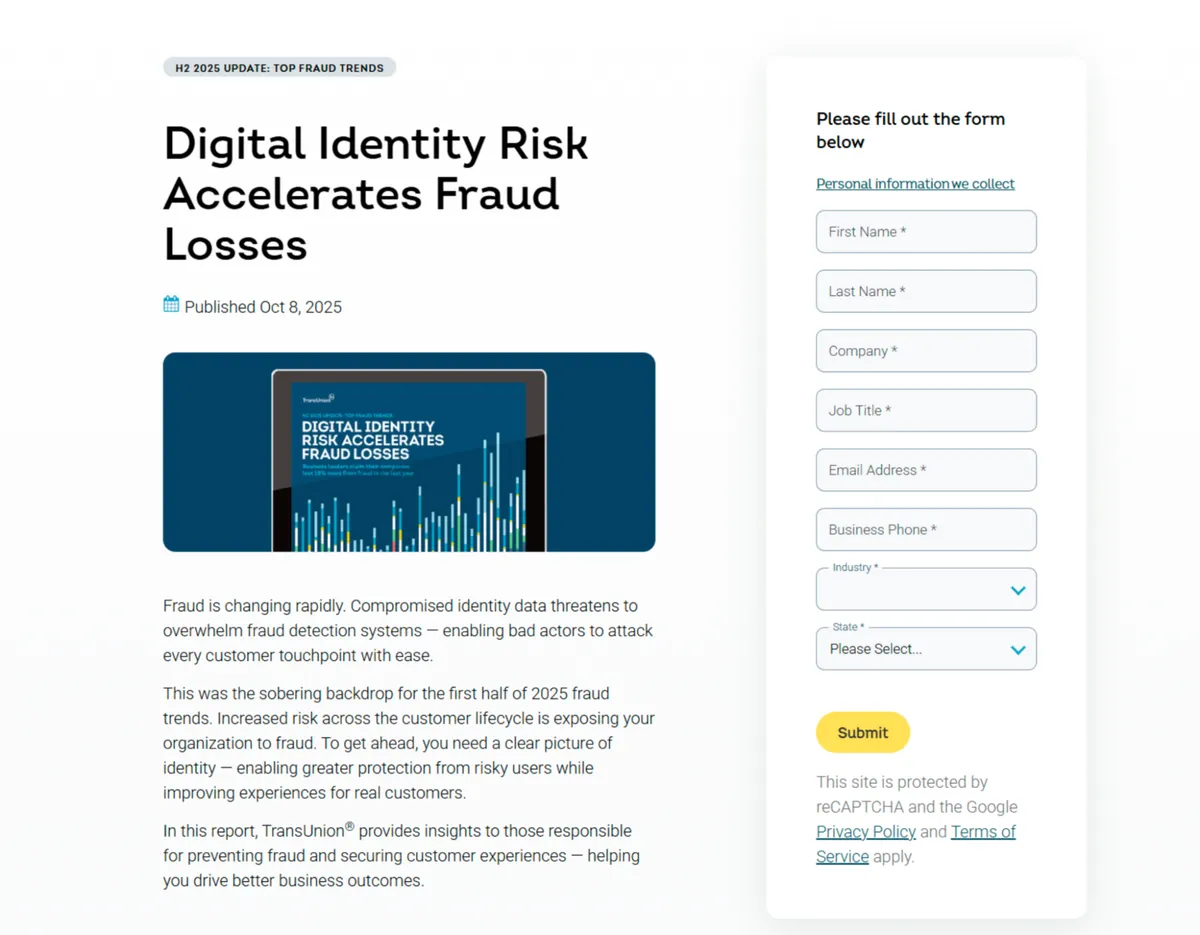Click the Industry dropdown chevron
The image size is (1200, 935).
coord(1019,589)
